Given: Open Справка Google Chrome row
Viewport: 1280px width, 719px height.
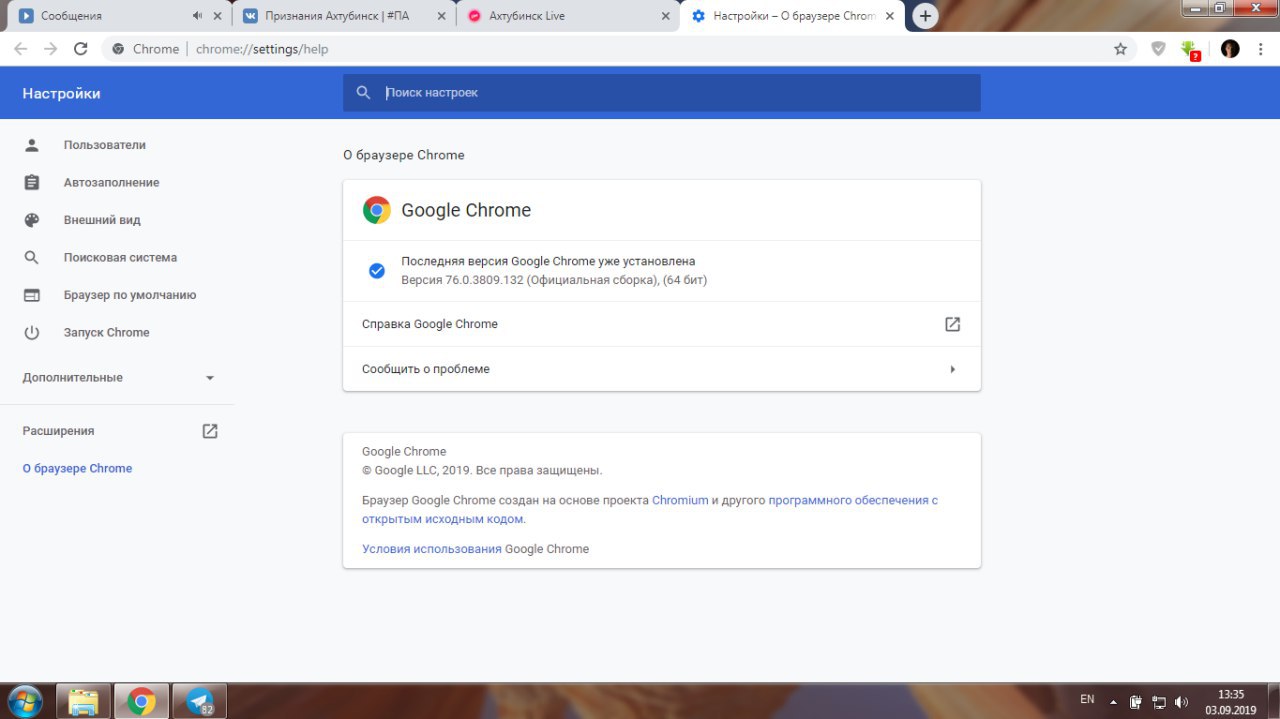Looking at the screenshot, I should (x=662, y=324).
